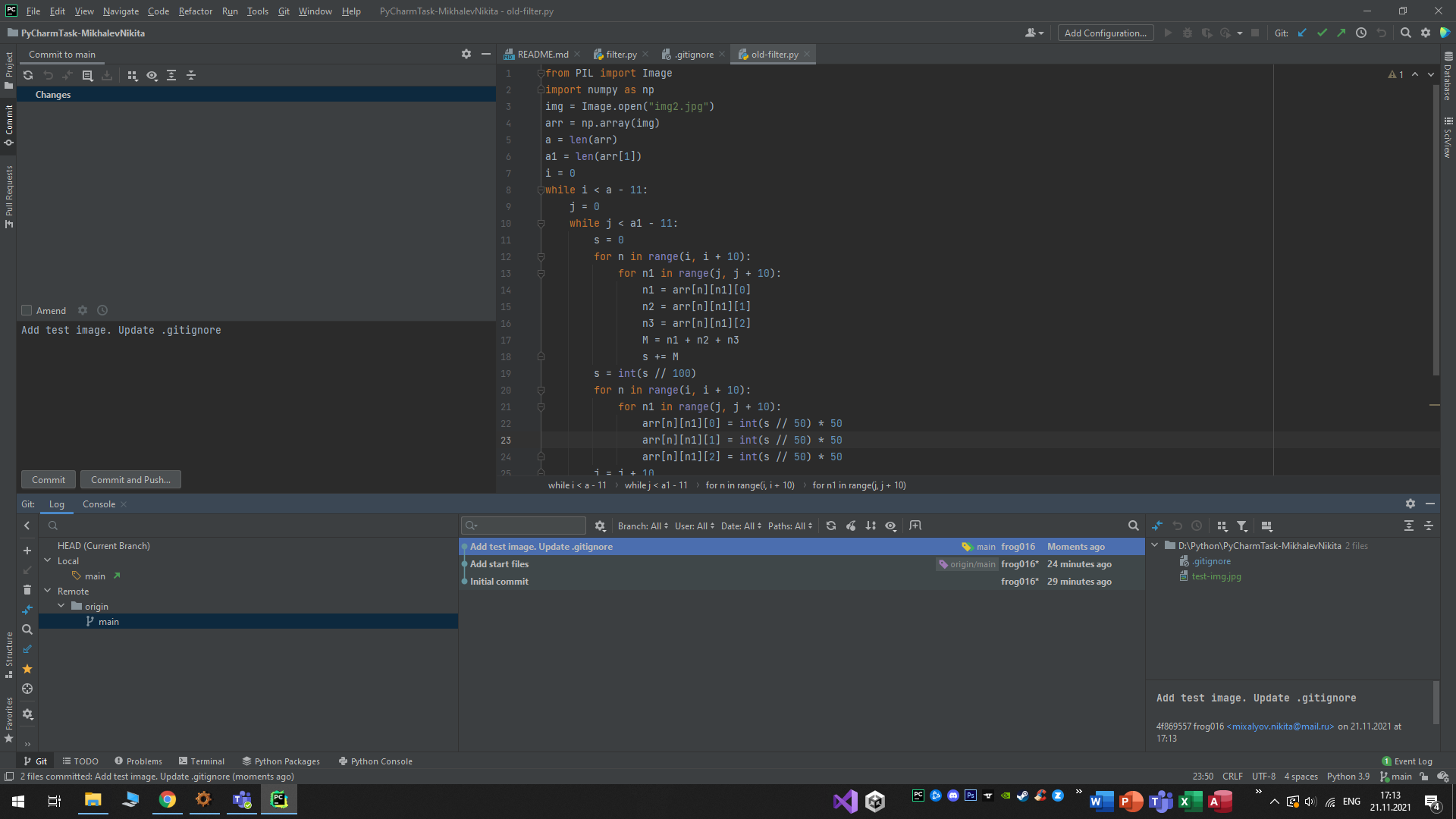Open commit message history clock icon
The image size is (1456, 819).
[x=102, y=310]
